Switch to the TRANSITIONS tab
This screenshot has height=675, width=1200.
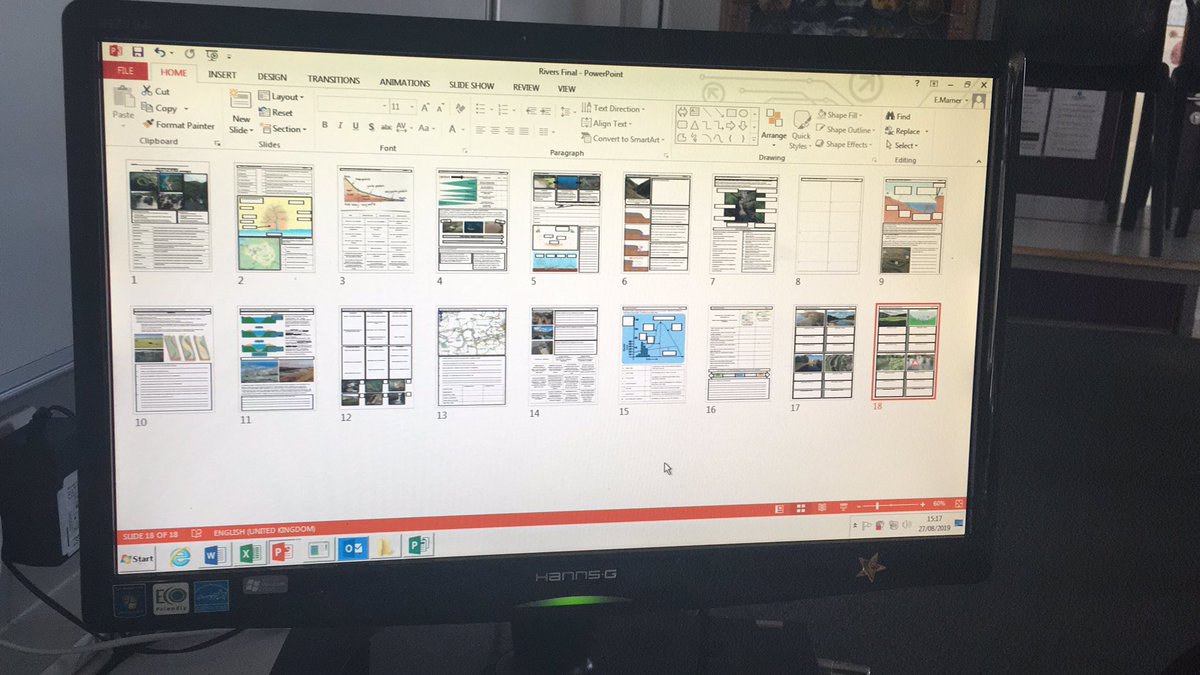coord(334,80)
